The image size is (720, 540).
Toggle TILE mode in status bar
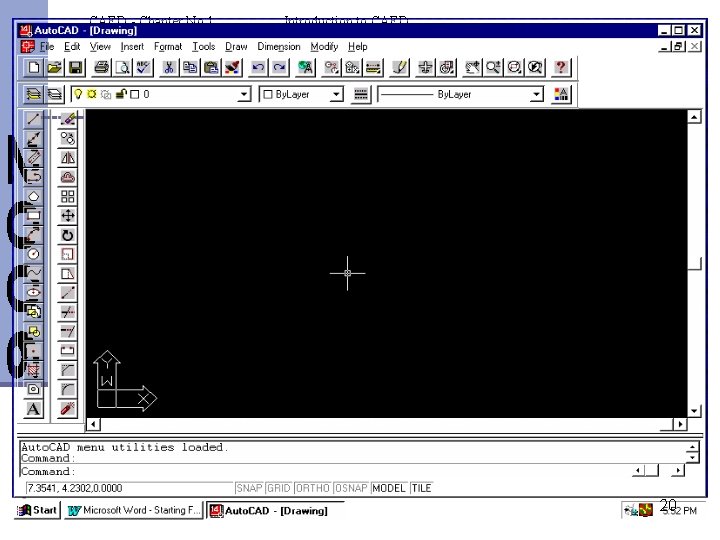421,488
